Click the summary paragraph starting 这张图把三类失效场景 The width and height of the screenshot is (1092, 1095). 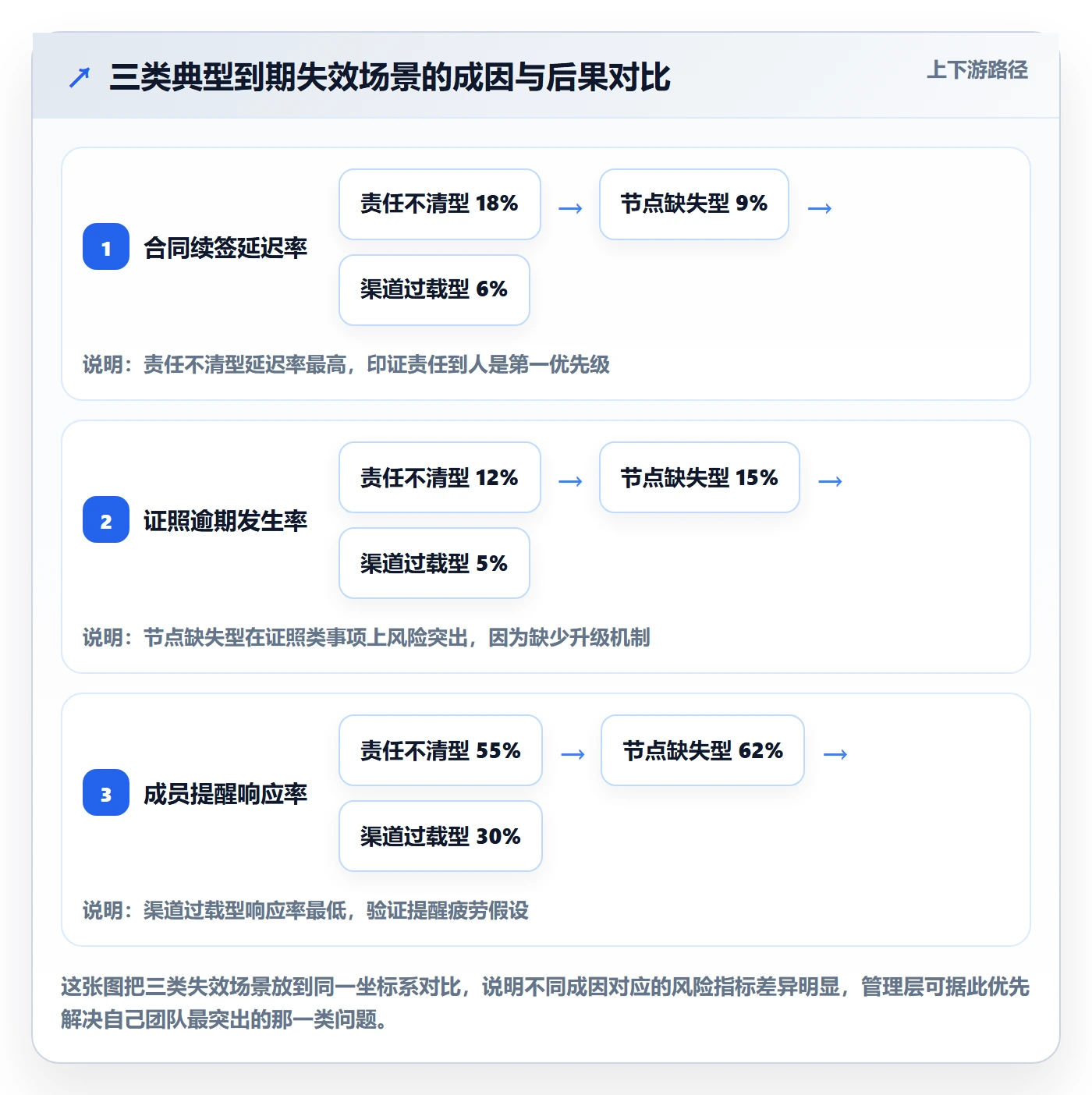[x=545, y=1003]
